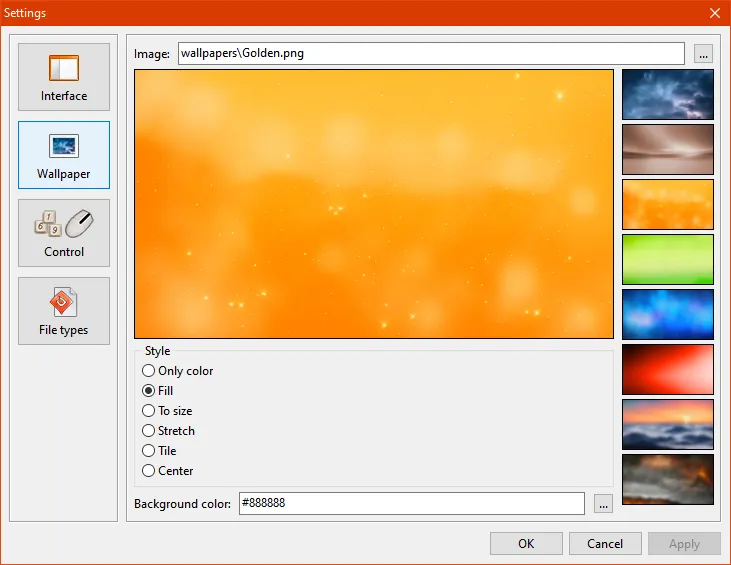The image size is (731, 565).
Task: Confirm settings with OK button
Action: [526, 544]
